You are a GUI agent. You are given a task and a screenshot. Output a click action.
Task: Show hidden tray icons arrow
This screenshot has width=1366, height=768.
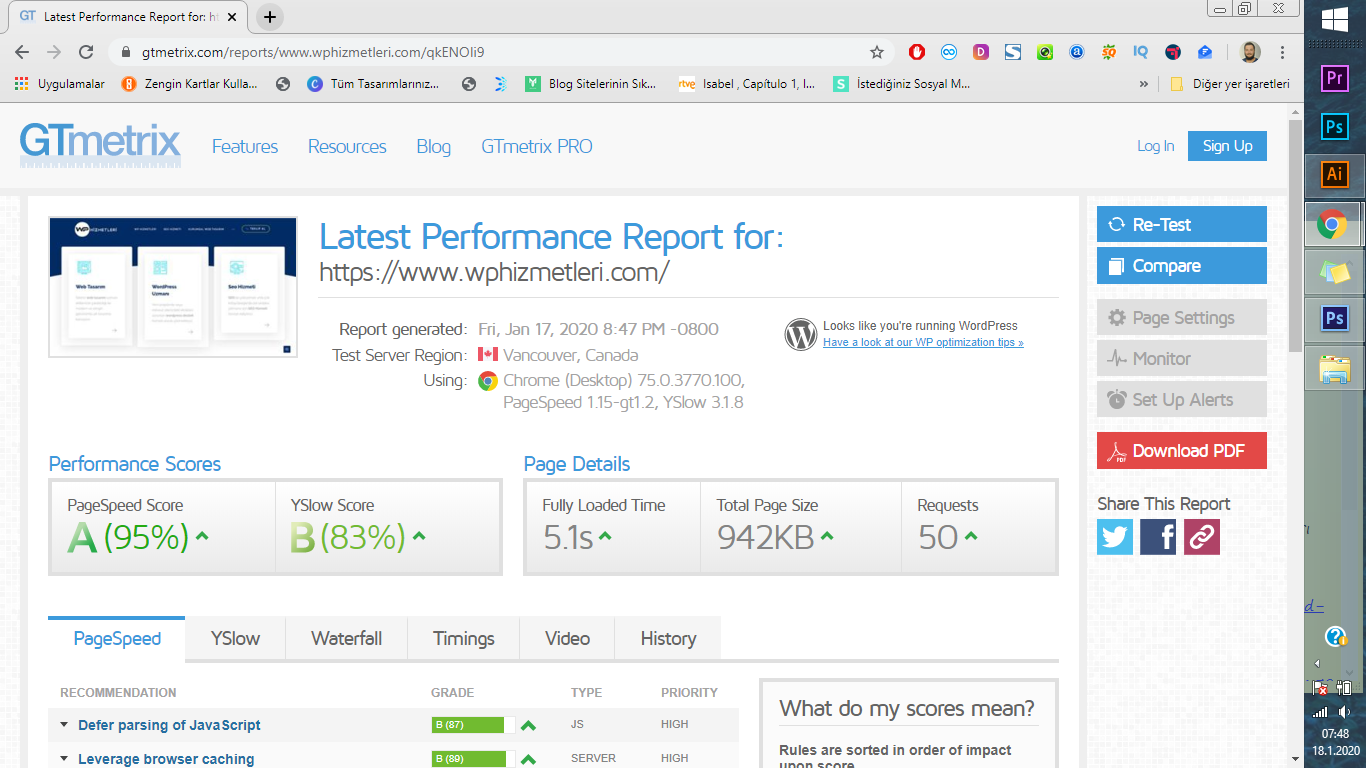pyautogui.click(x=1316, y=663)
